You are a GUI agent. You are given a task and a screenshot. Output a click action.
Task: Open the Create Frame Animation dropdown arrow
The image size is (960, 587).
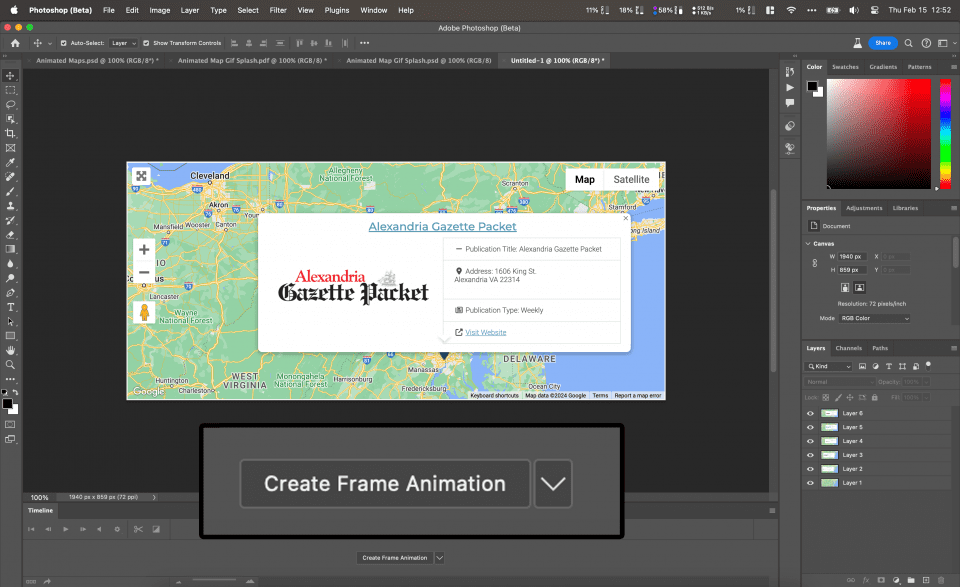(553, 483)
